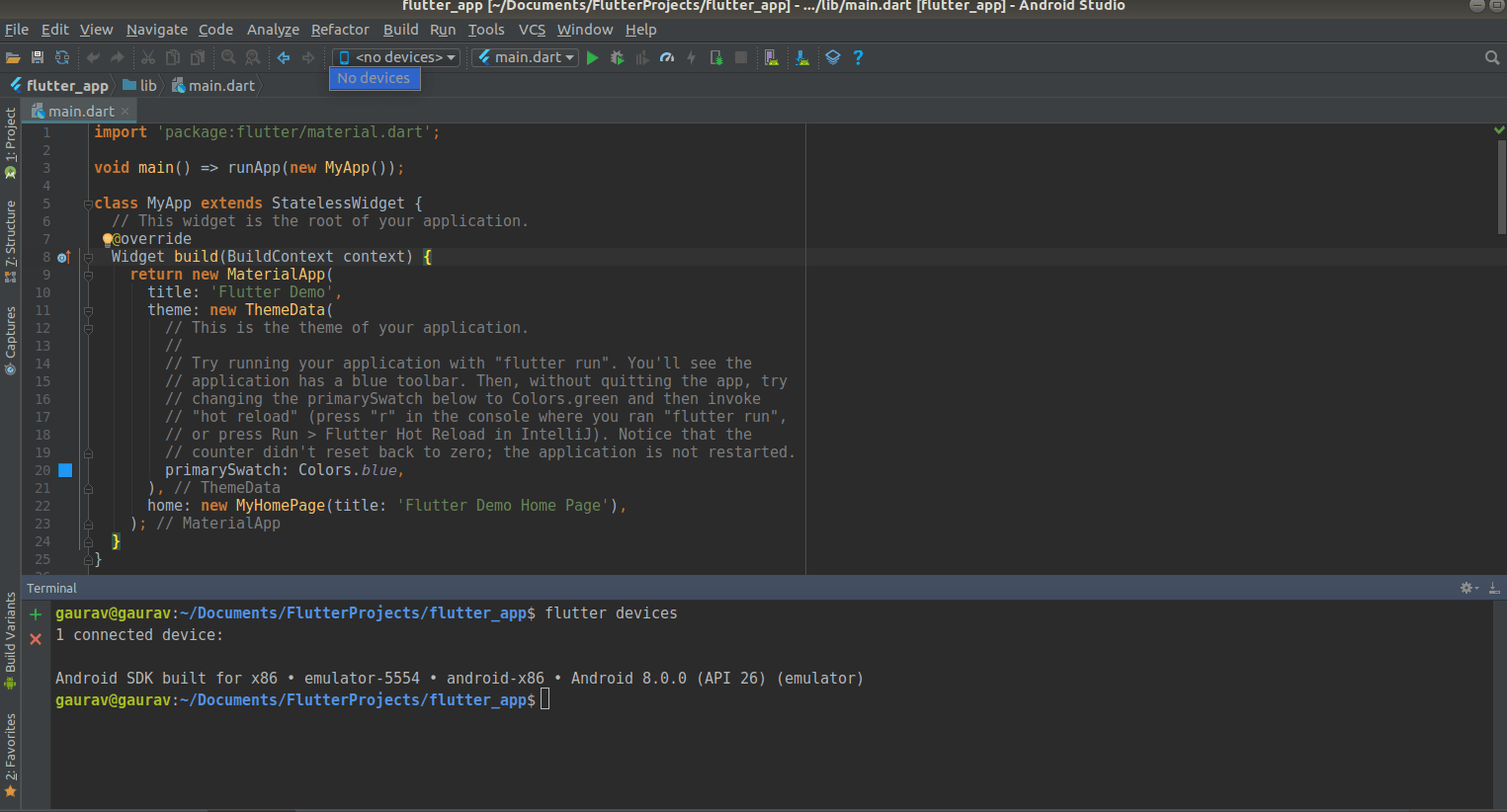1507x812 pixels.
Task: Click the Run with Coverage icon
Action: point(642,57)
